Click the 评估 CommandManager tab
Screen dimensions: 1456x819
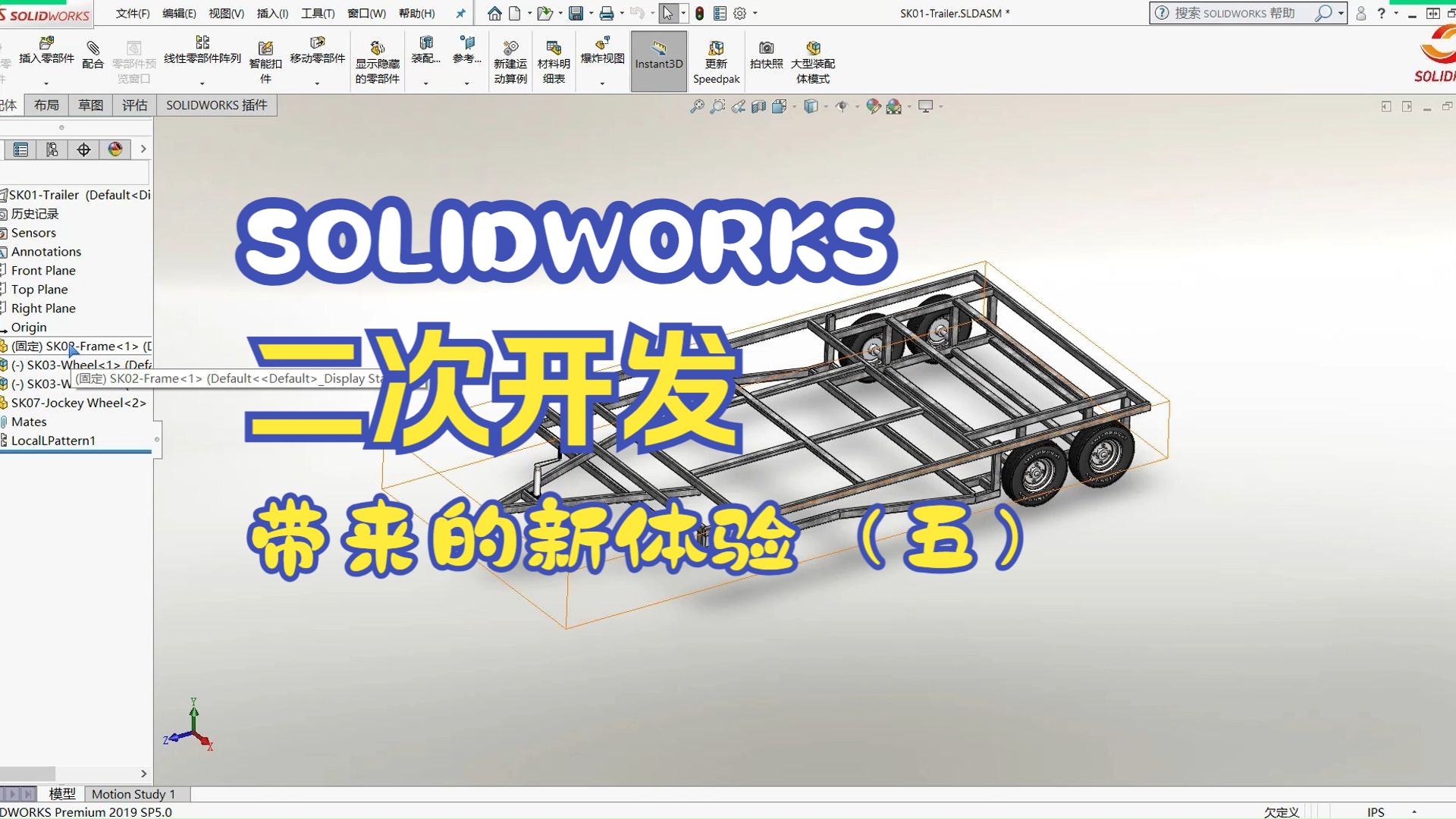coord(134,105)
